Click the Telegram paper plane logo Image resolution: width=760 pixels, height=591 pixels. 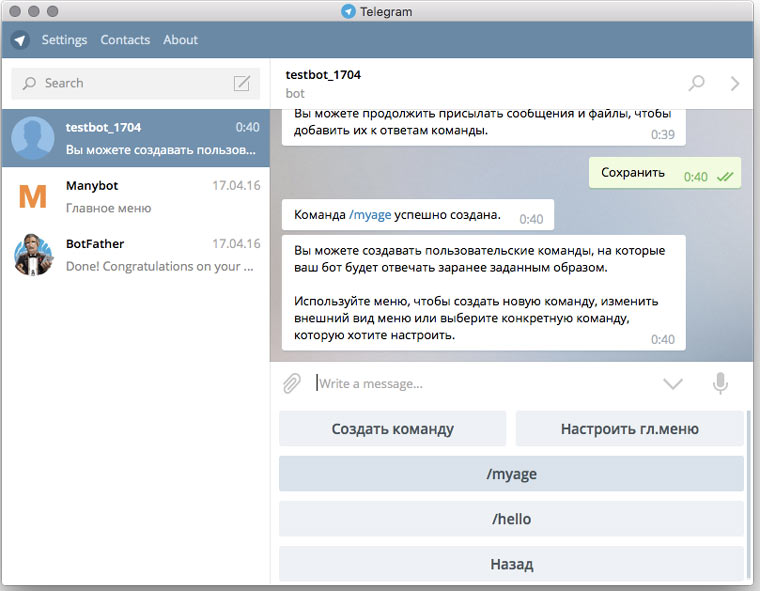coord(20,41)
